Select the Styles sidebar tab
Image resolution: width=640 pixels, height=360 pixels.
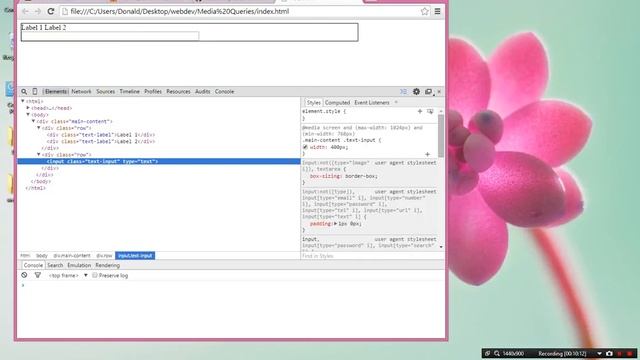[313, 102]
